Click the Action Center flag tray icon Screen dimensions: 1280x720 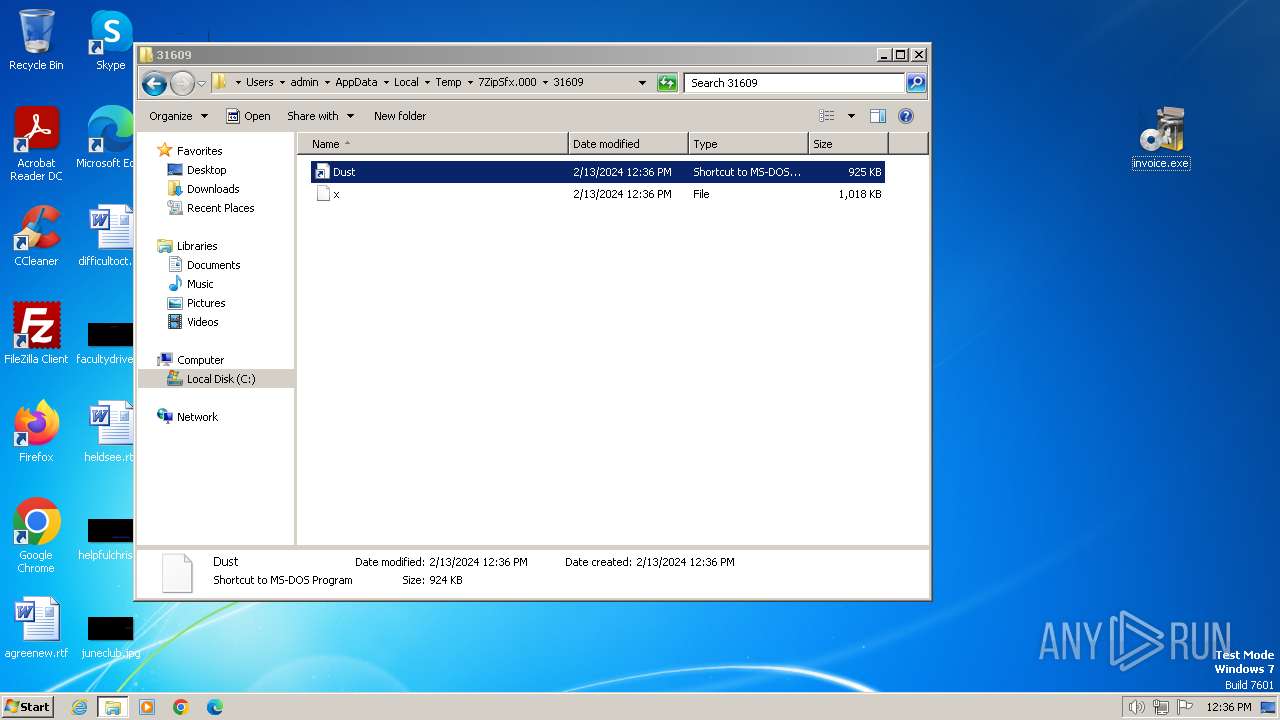point(1185,707)
